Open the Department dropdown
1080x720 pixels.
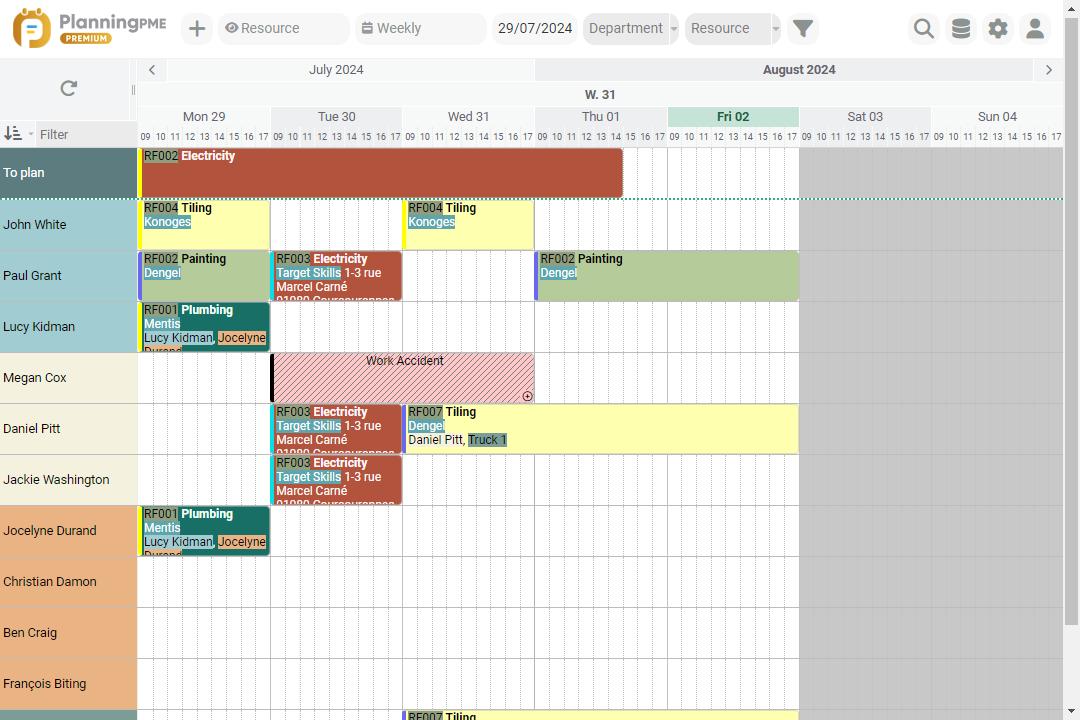click(x=630, y=28)
